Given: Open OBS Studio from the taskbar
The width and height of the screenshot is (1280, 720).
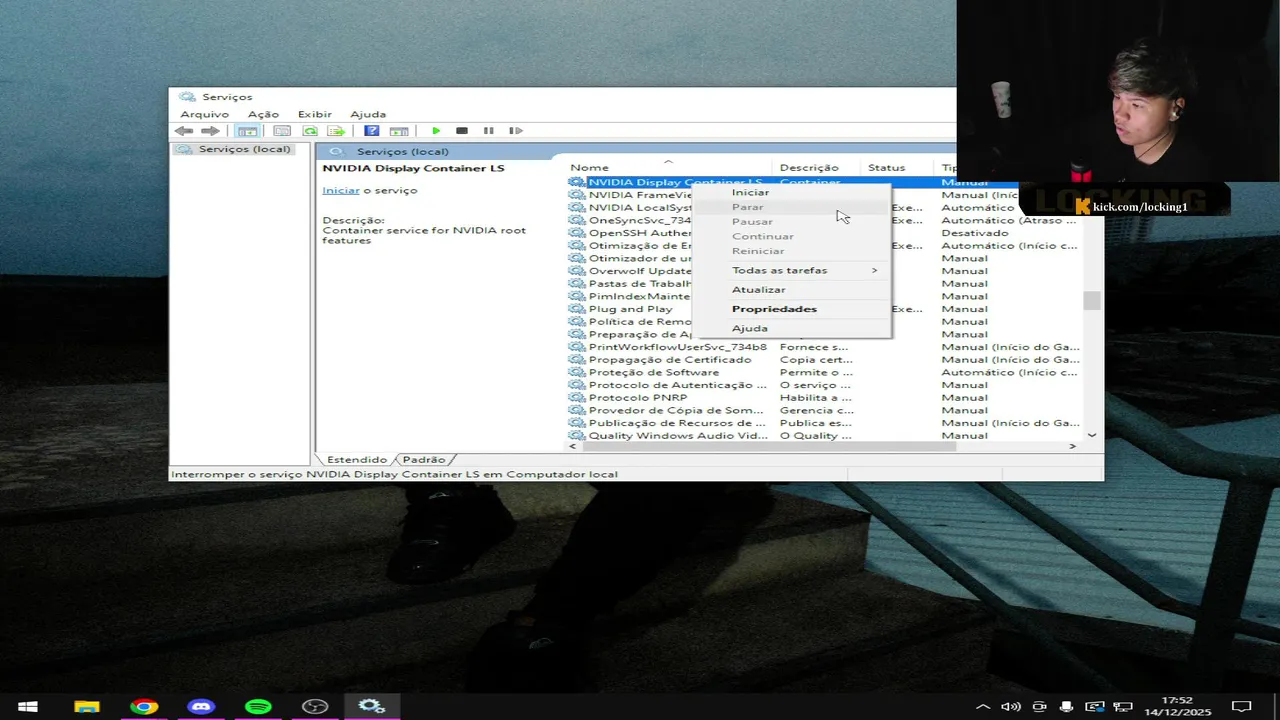Looking at the screenshot, I should coord(315,707).
